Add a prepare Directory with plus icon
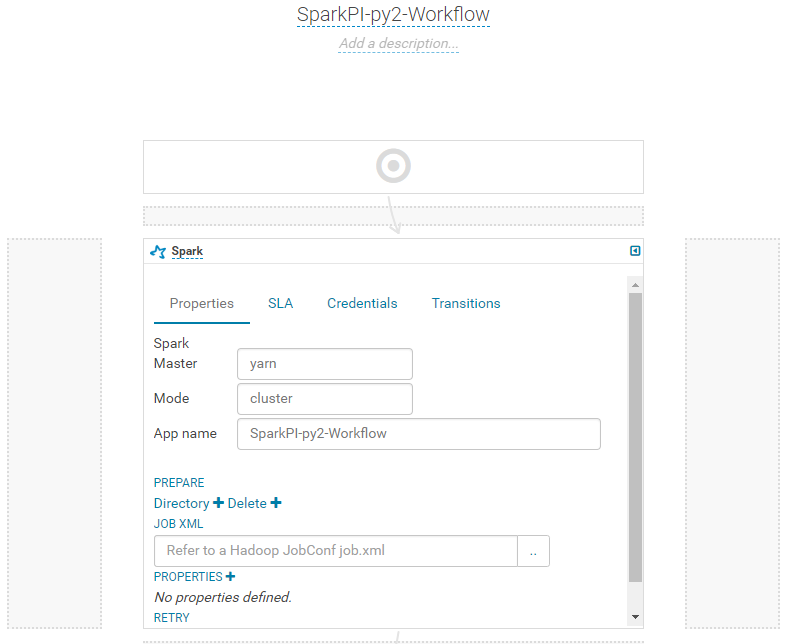This screenshot has height=644, width=796. 219,503
